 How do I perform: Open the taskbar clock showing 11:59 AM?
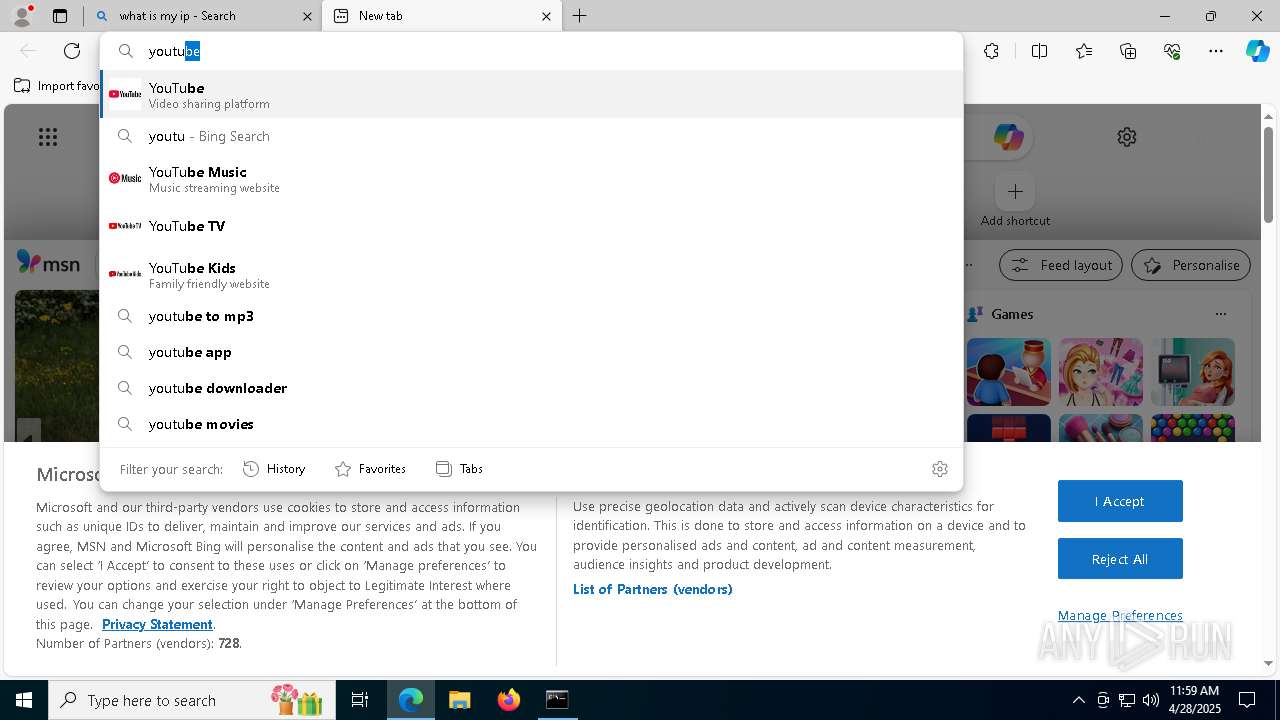1194,700
